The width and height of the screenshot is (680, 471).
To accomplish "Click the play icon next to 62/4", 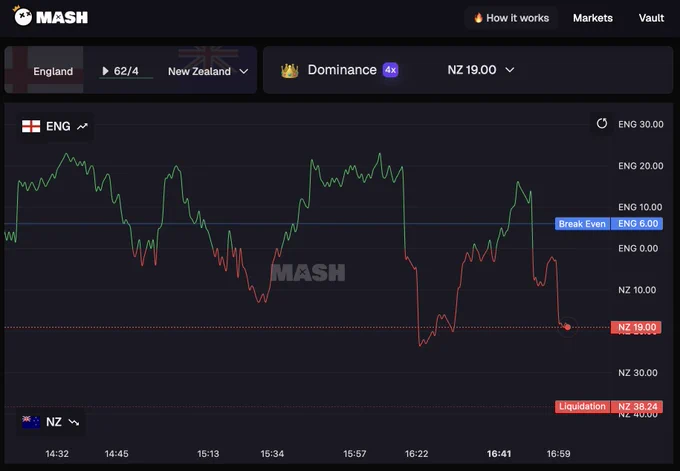I will 105,71.
